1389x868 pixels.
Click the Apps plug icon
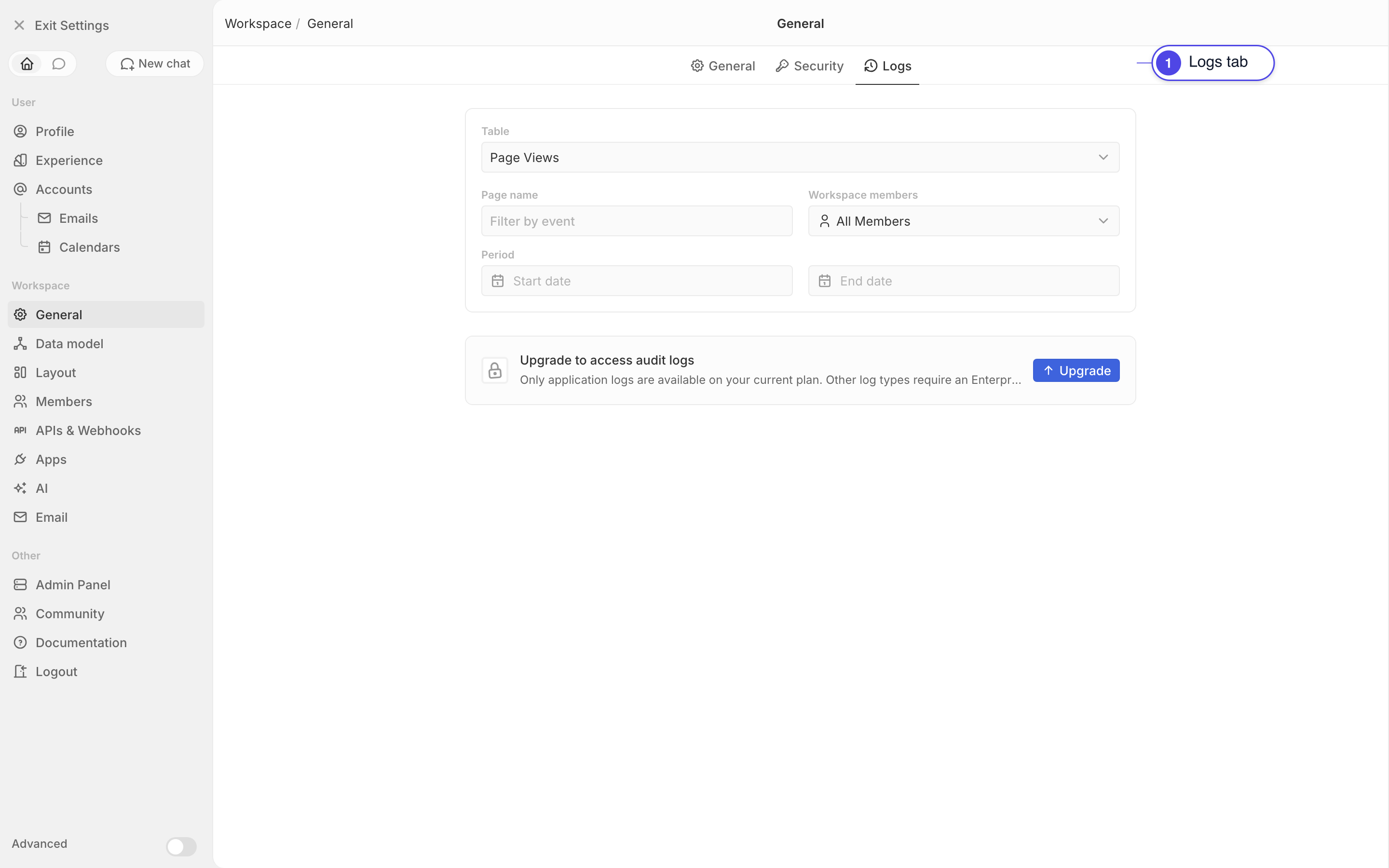[x=20, y=459]
